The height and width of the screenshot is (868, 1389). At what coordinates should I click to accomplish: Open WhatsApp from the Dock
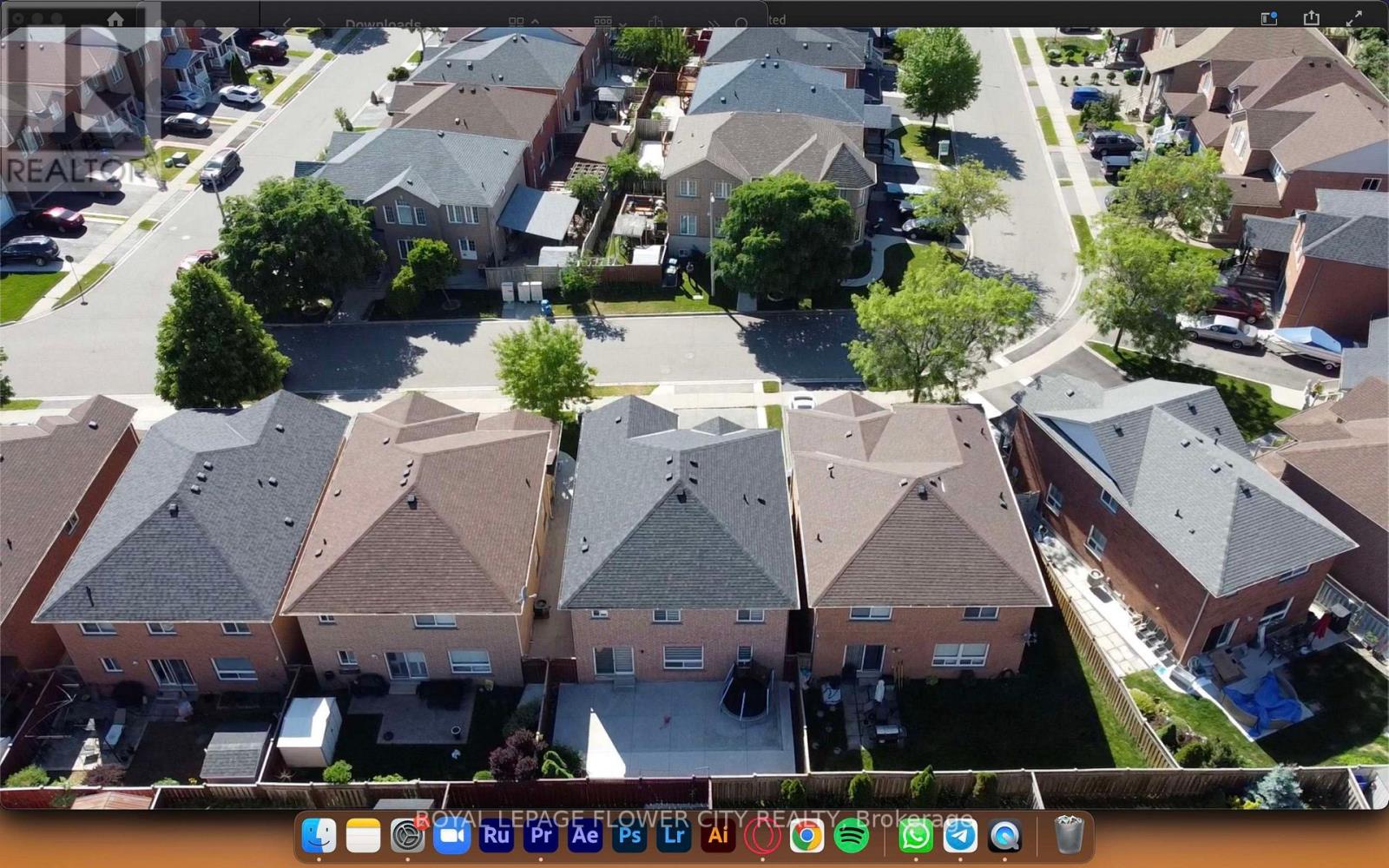[x=916, y=835]
